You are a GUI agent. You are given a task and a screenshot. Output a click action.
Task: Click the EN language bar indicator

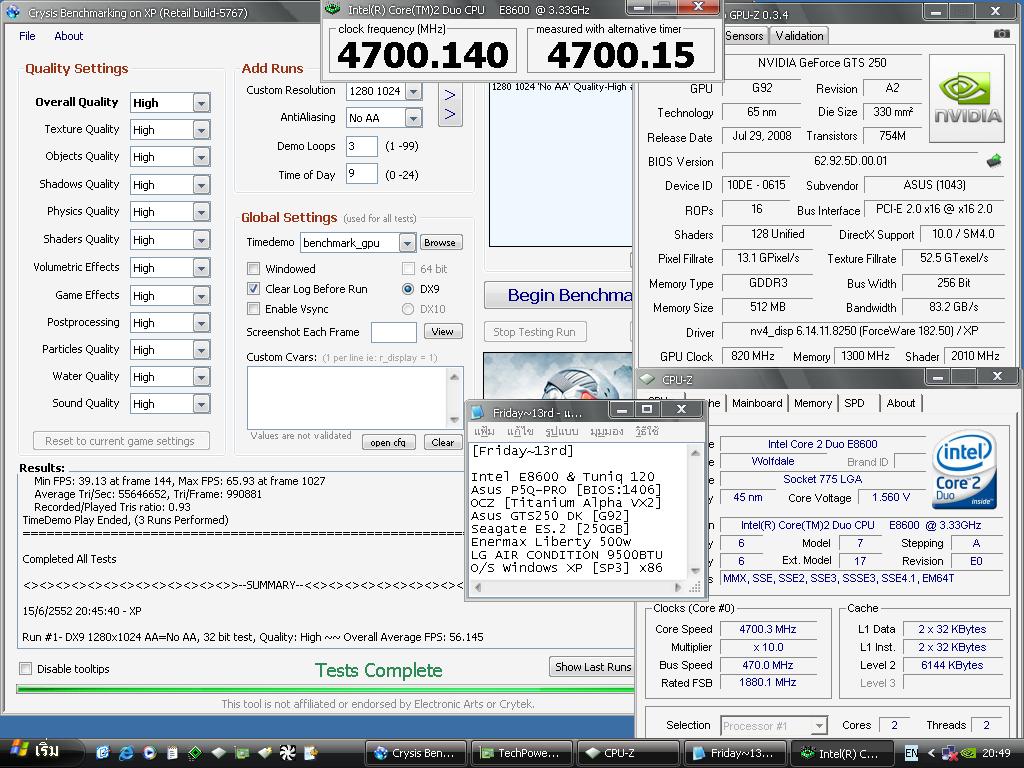(x=911, y=753)
